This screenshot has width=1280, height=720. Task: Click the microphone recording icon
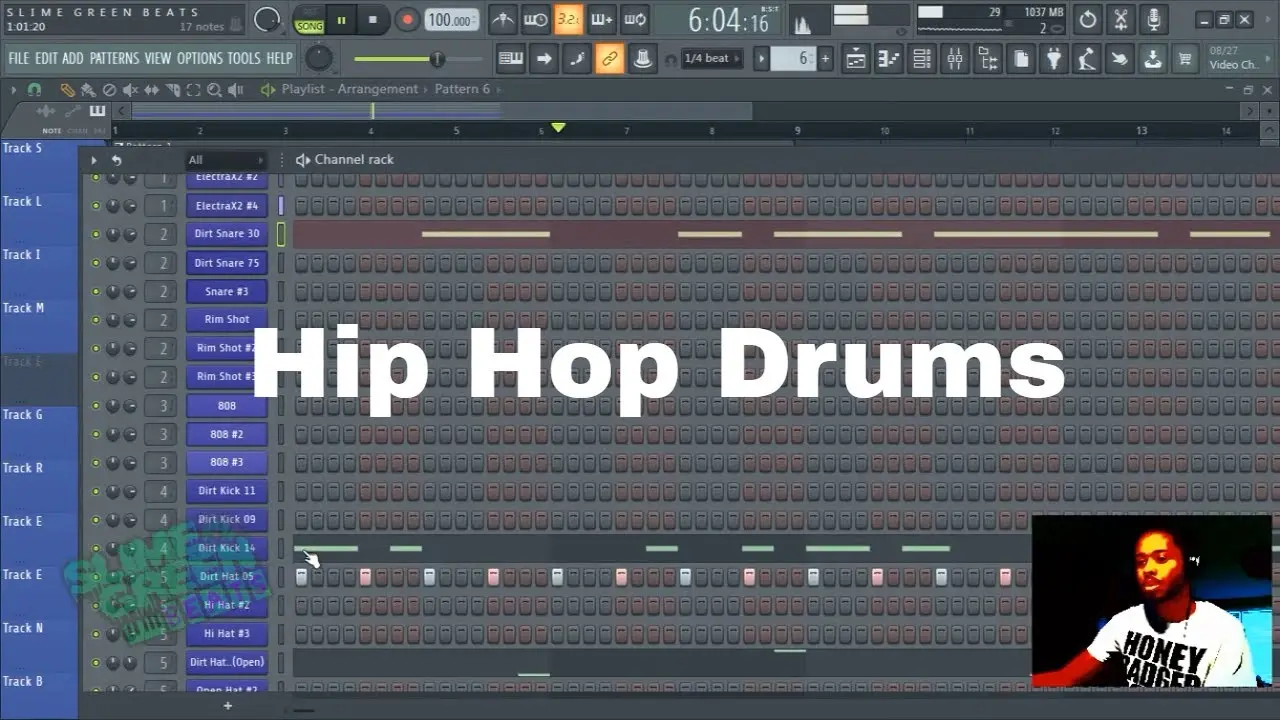click(x=1154, y=19)
